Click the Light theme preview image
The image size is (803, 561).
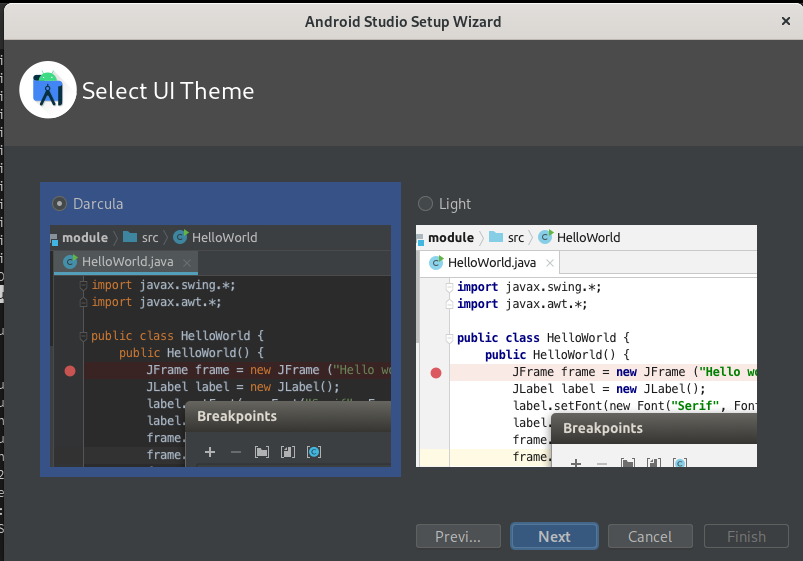click(x=586, y=346)
